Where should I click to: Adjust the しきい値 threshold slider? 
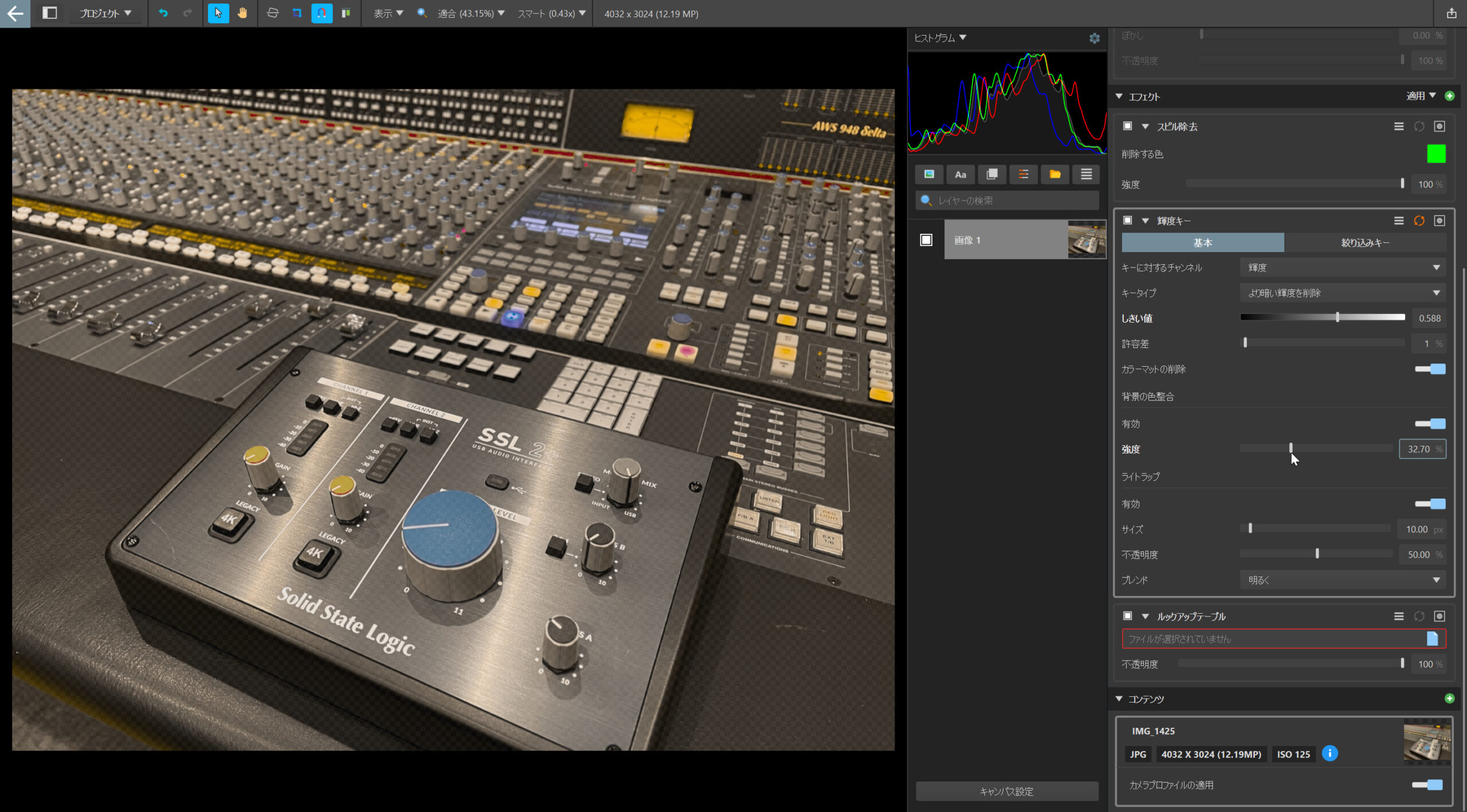(x=1323, y=317)
